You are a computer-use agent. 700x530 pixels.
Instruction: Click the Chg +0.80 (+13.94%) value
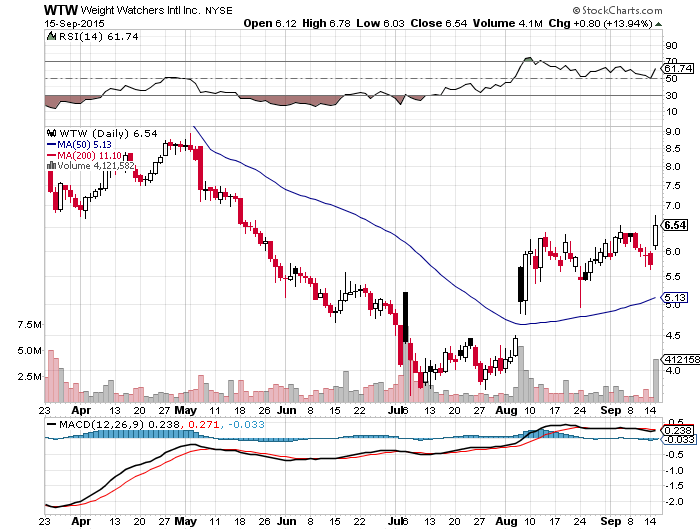click(600, 23)
